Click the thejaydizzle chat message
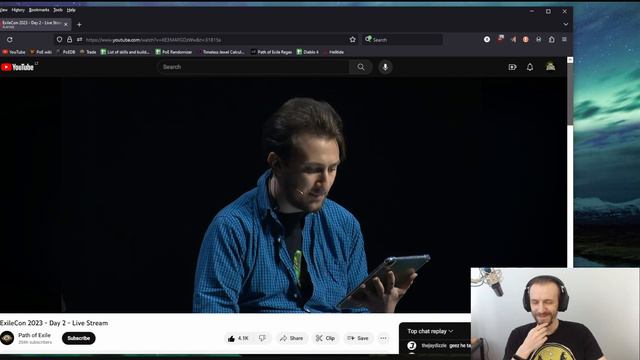640x360 pixels. click(x=439, y=346)
